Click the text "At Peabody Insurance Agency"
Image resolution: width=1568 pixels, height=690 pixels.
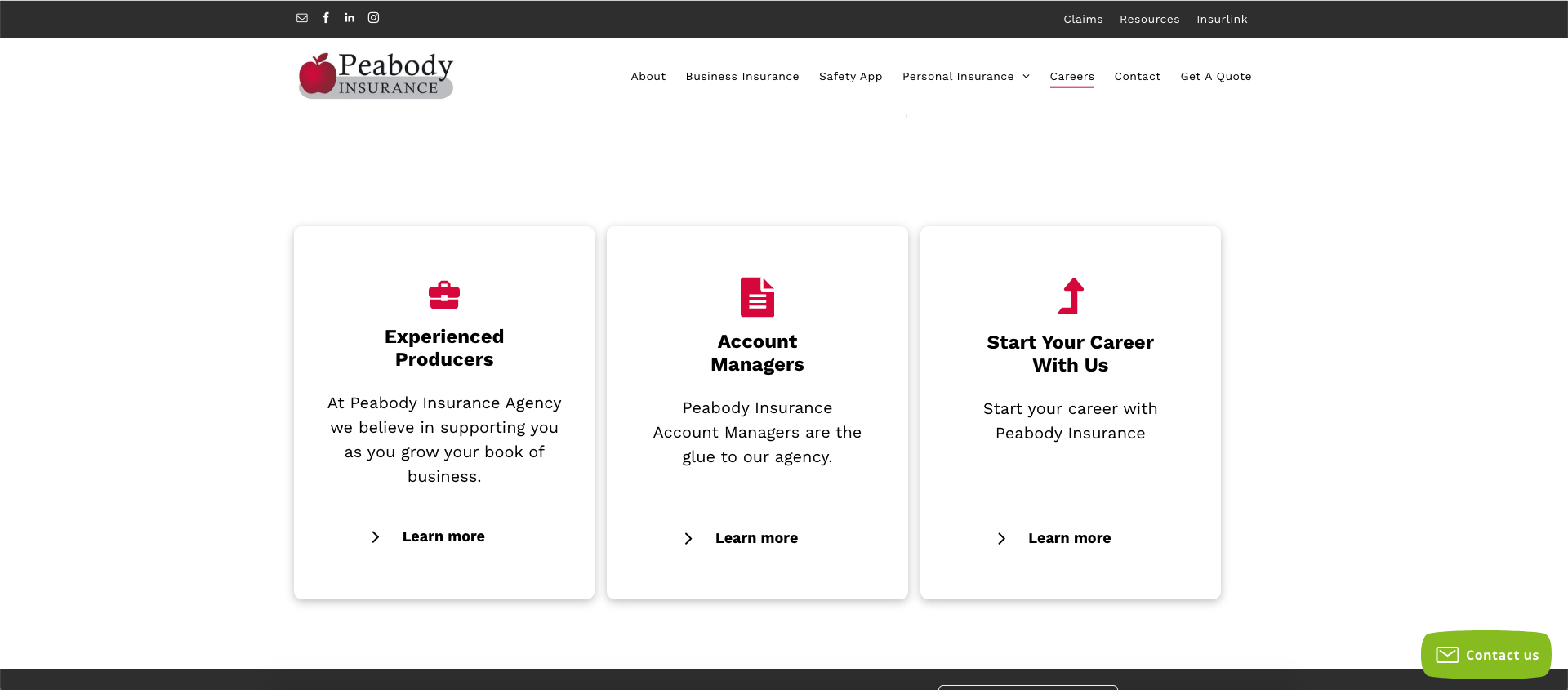tap(444, 403)
